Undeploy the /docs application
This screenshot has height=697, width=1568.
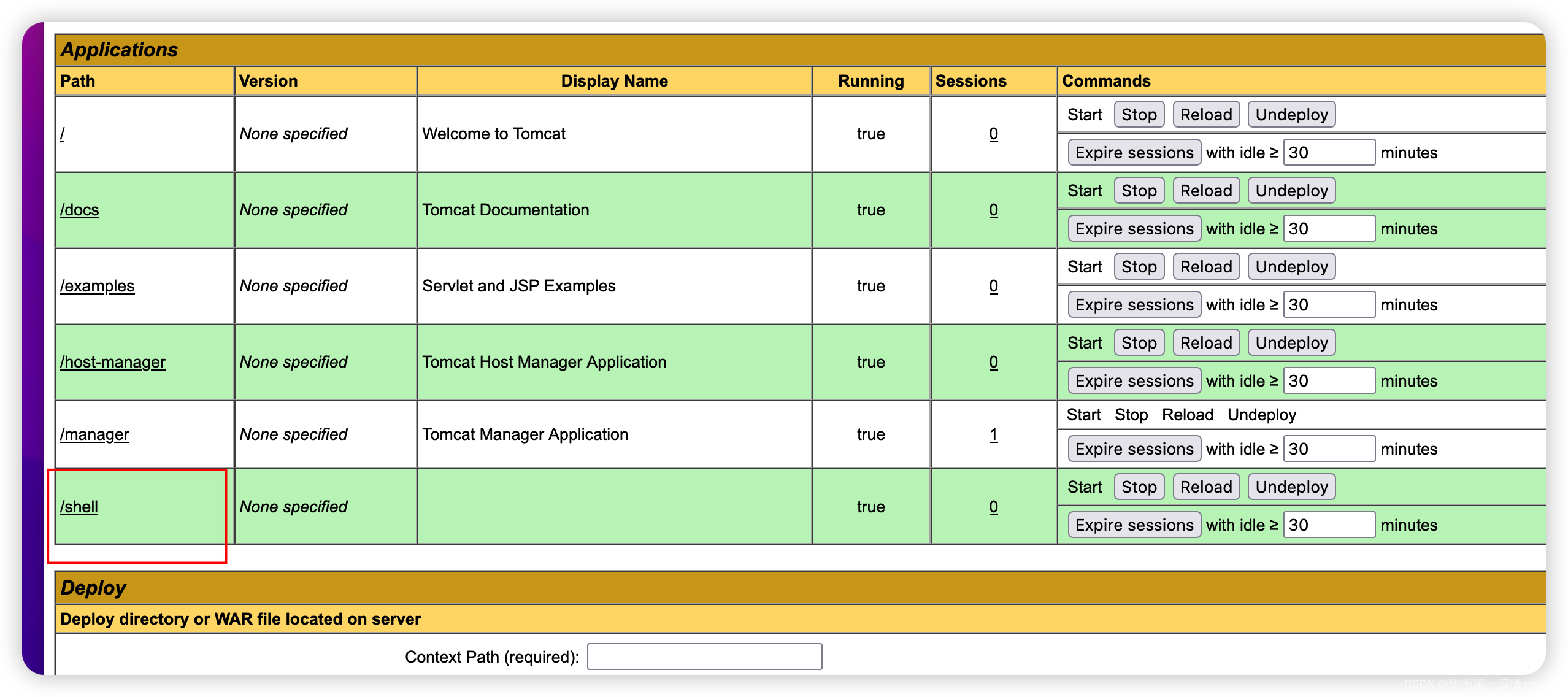pos(1291,191)
